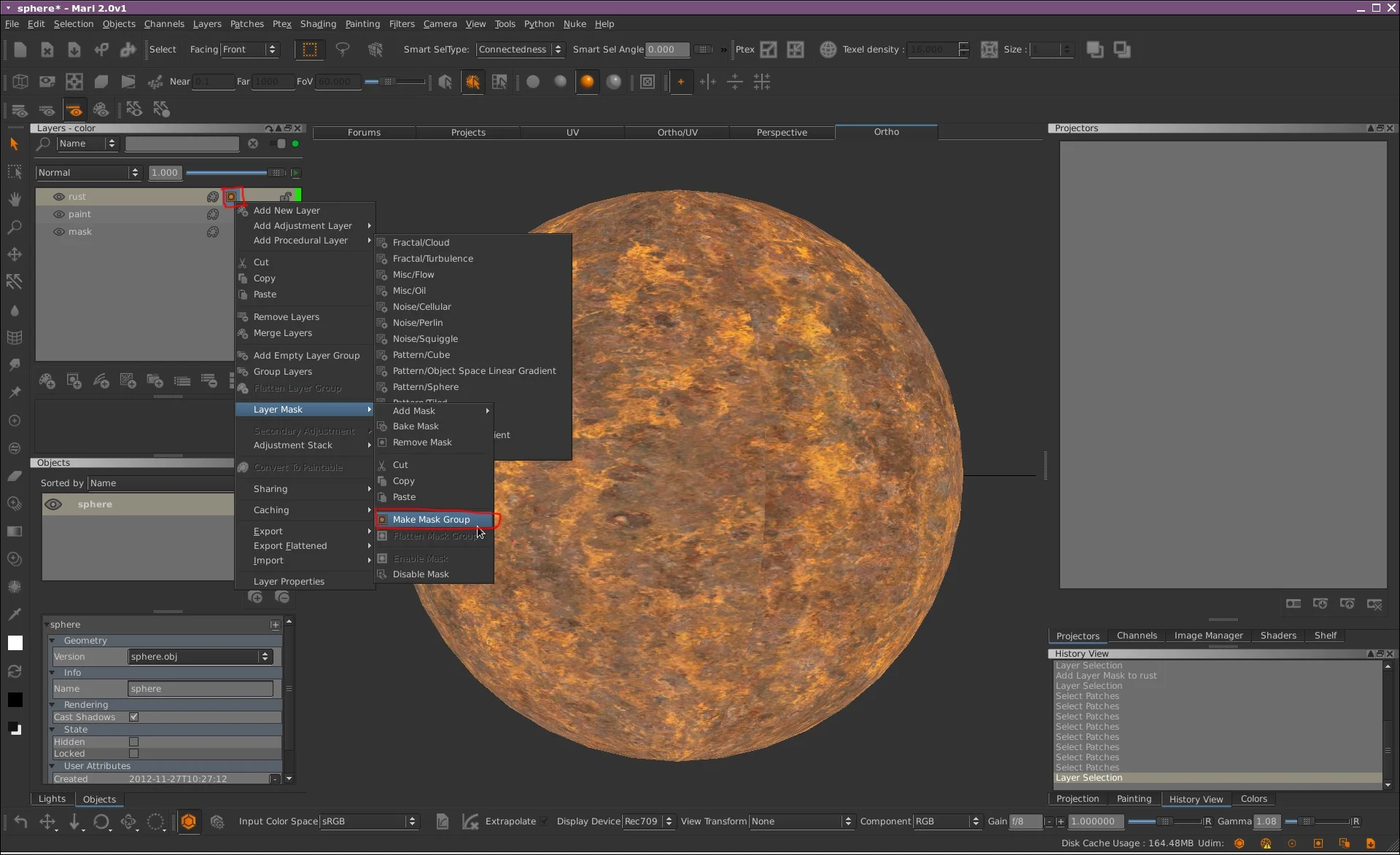Image resolution: width=1400 pixels, height=855 pixels.
Task: Open the color picker eyedropper tool
Action: 15,614
